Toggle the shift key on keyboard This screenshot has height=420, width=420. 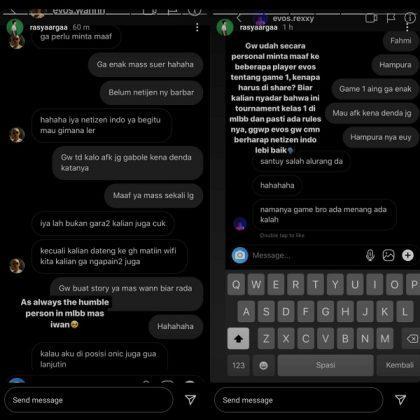[238, 339]
